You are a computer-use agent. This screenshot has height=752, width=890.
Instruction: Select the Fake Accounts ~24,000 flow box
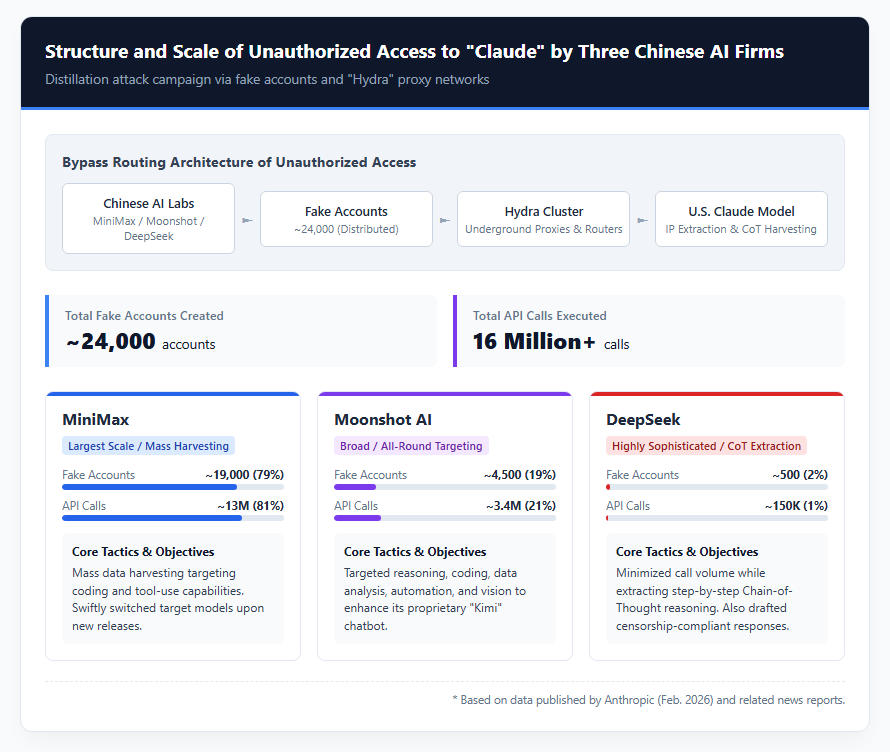tap(346, 219)
